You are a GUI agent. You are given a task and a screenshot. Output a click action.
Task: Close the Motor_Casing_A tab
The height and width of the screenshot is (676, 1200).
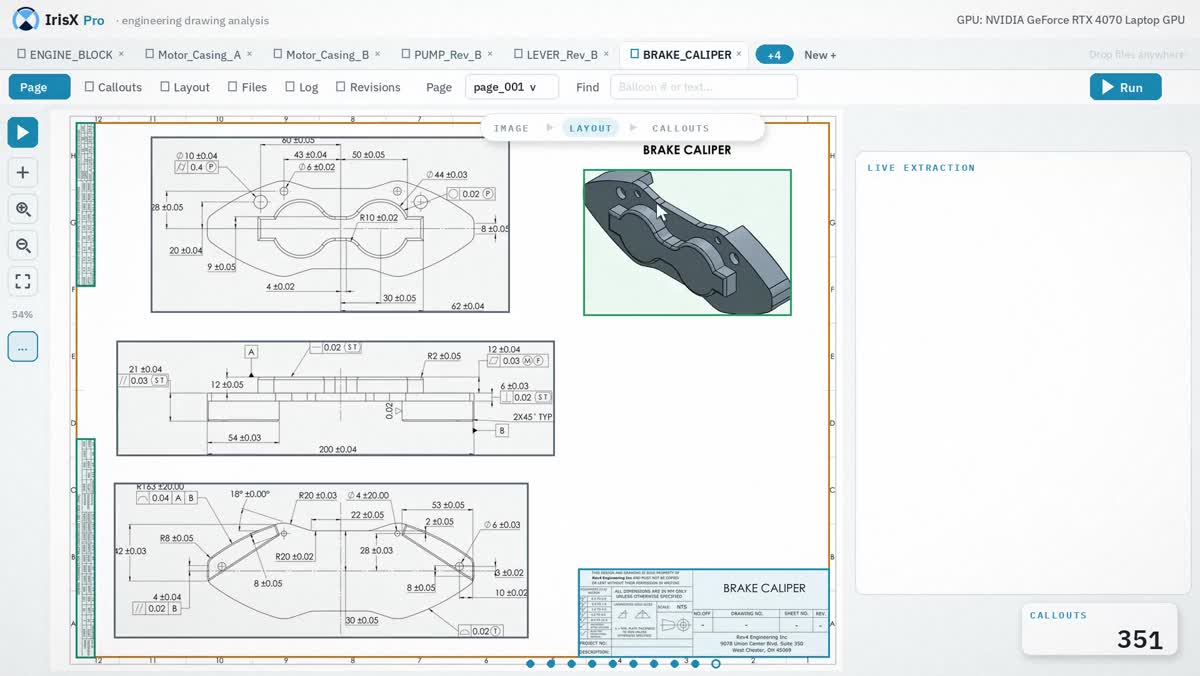(x=249, y=54)
